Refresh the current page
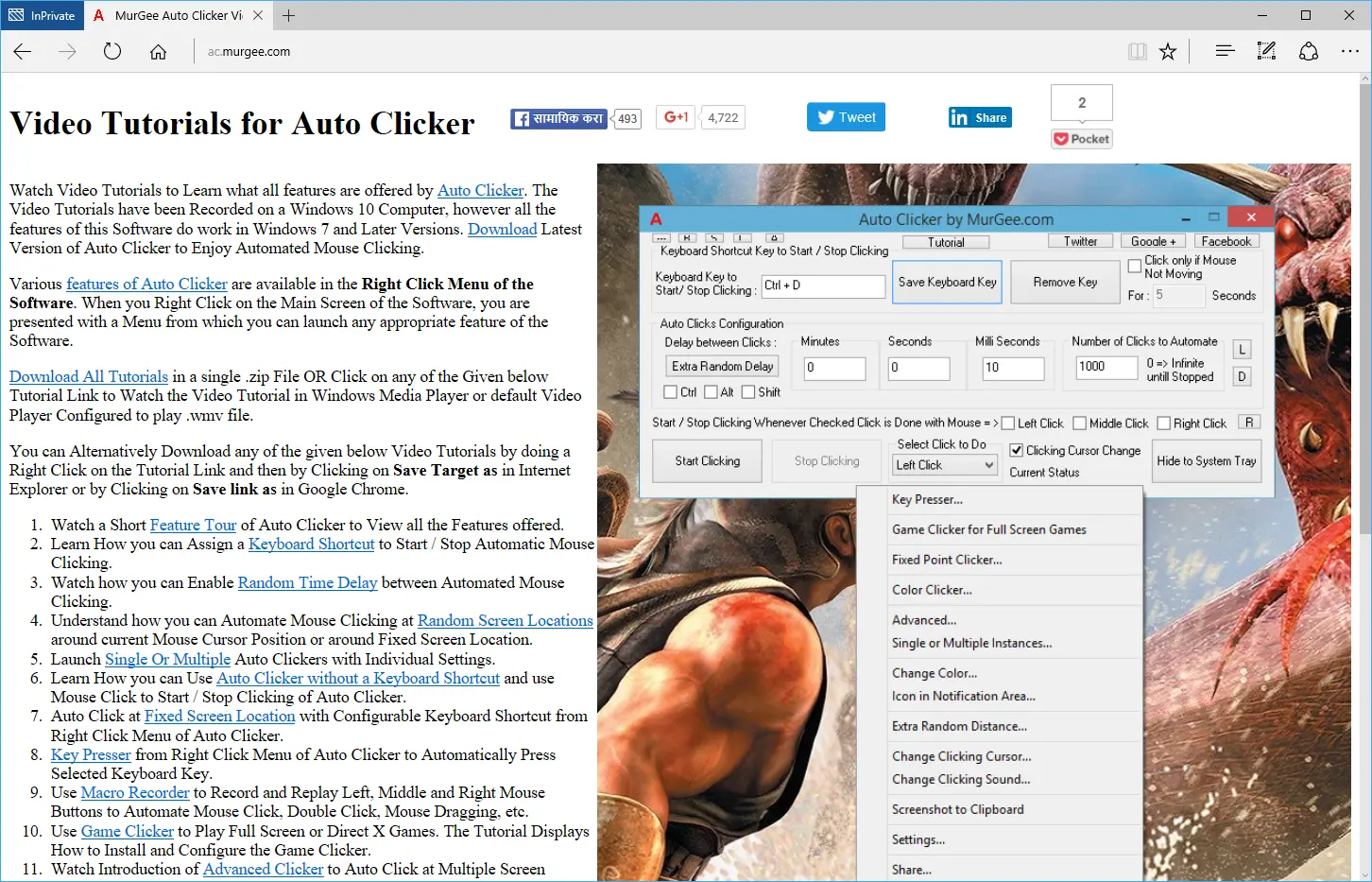Image resolution: width=1372 pixels, height=882 pixels. pyautogui.click(x=112, y=52)
